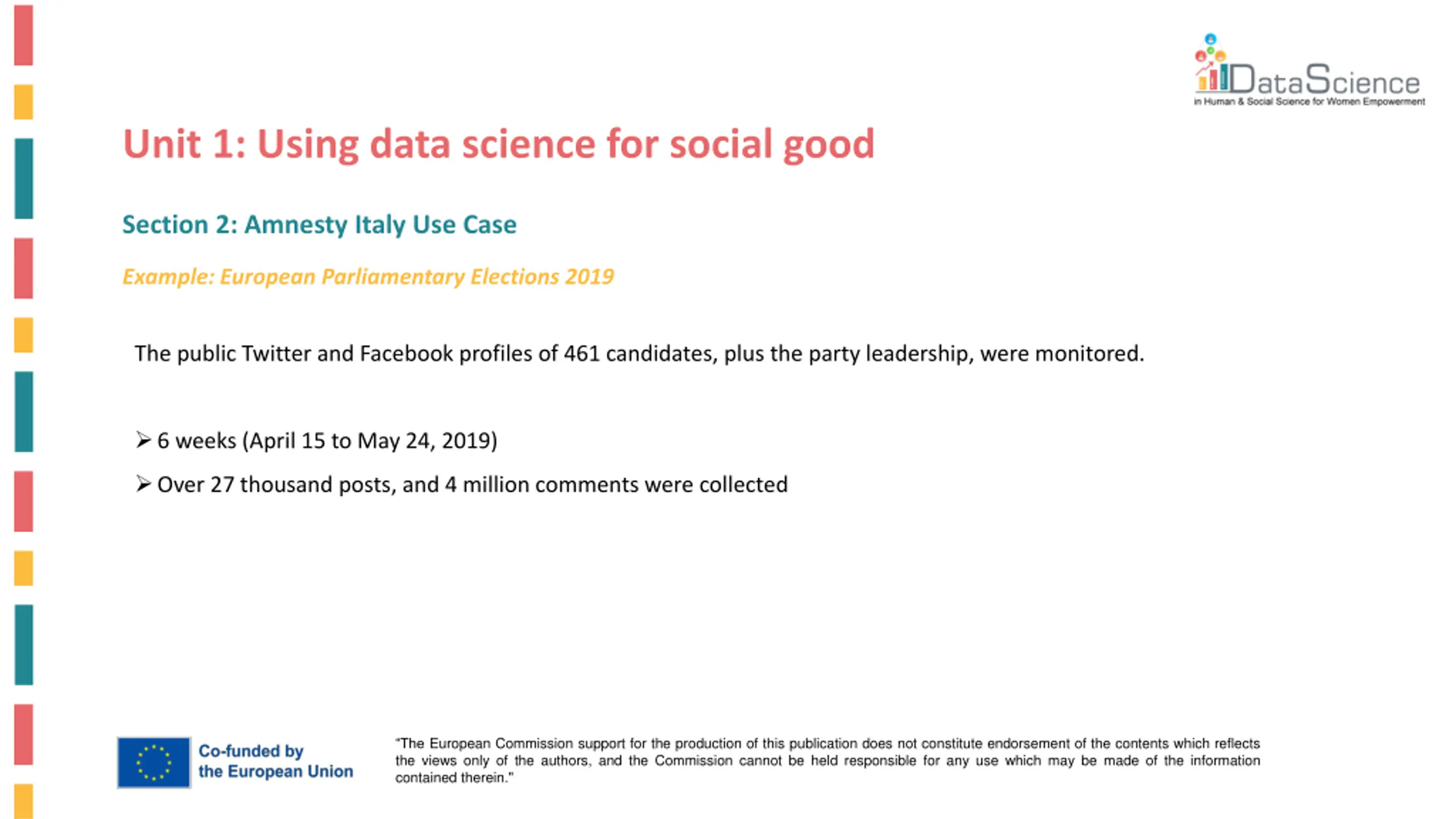Click the European Union flag emblem
1456x819 pixels.
point(154,762)
